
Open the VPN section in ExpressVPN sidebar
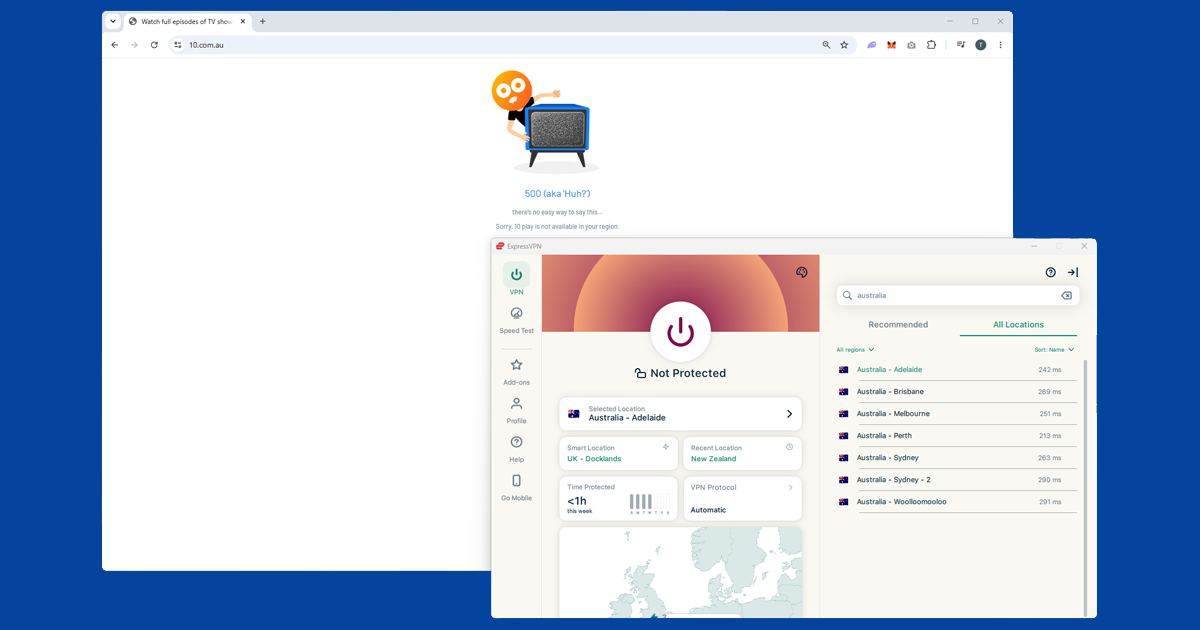coord(516,279)
